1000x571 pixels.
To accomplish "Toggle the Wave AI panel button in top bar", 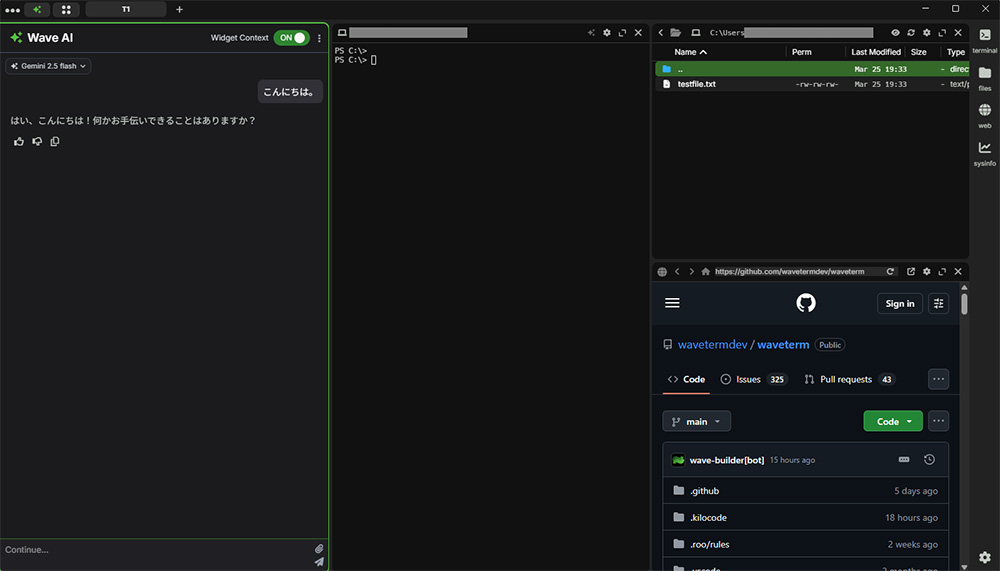I will (x=37, y=9).
